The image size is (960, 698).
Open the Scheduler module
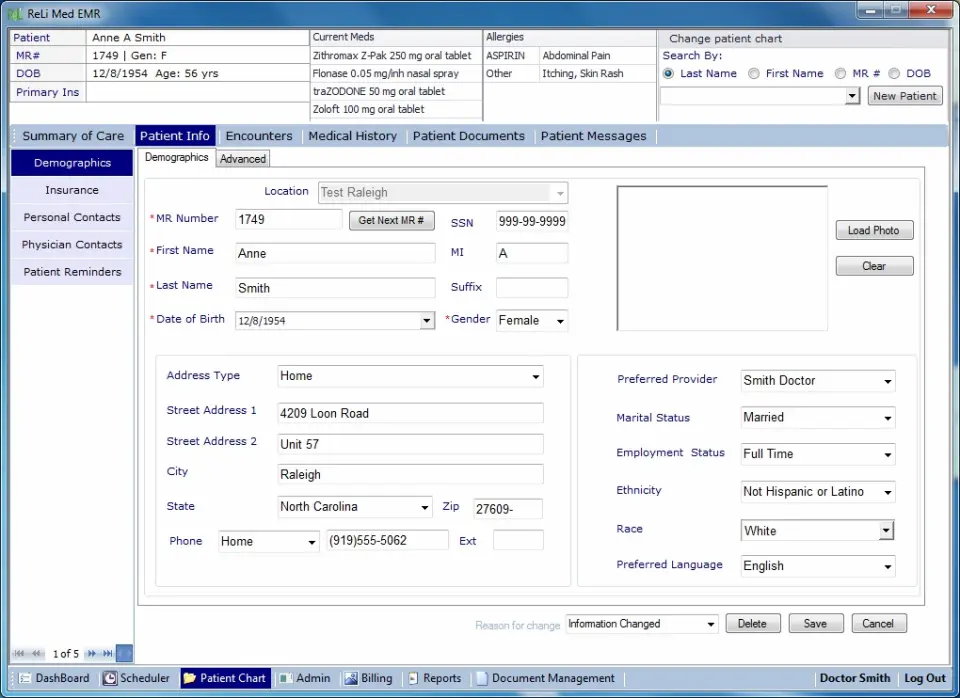(x=137, y=678)
